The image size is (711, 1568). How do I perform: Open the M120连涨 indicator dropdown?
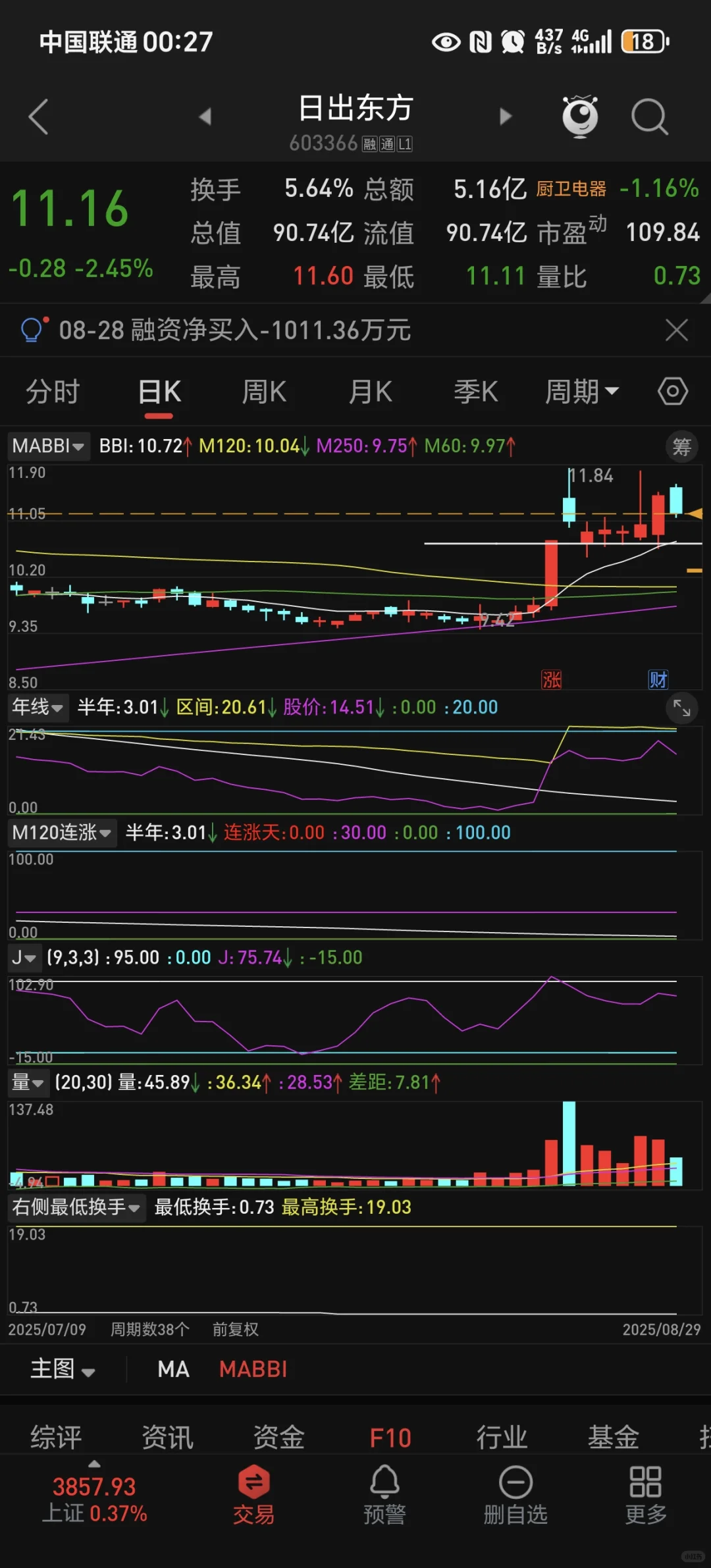point(63,833)
